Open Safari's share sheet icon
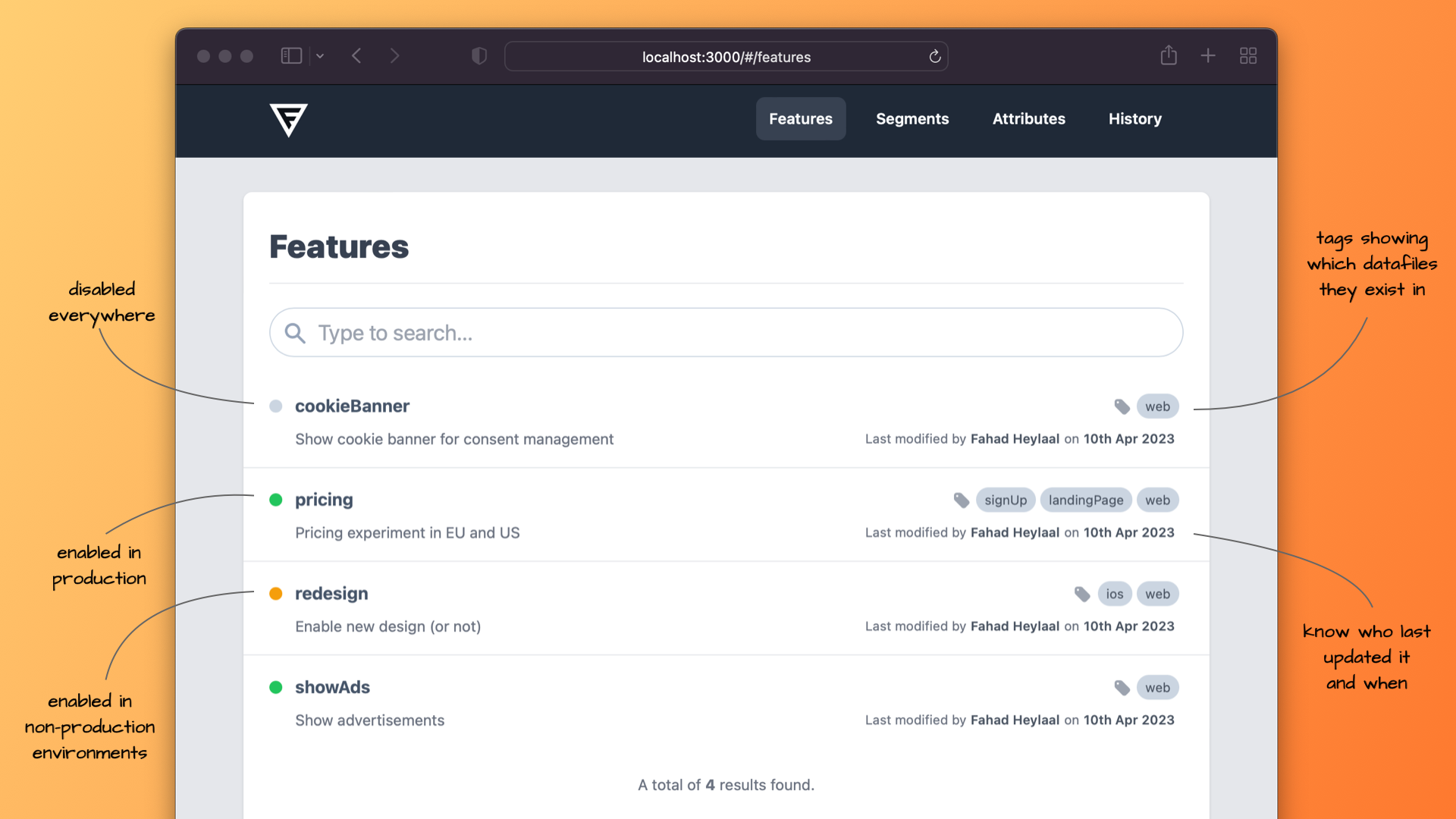The width and height of the screenshot is (1456, 819). (x=1169, y=55)
